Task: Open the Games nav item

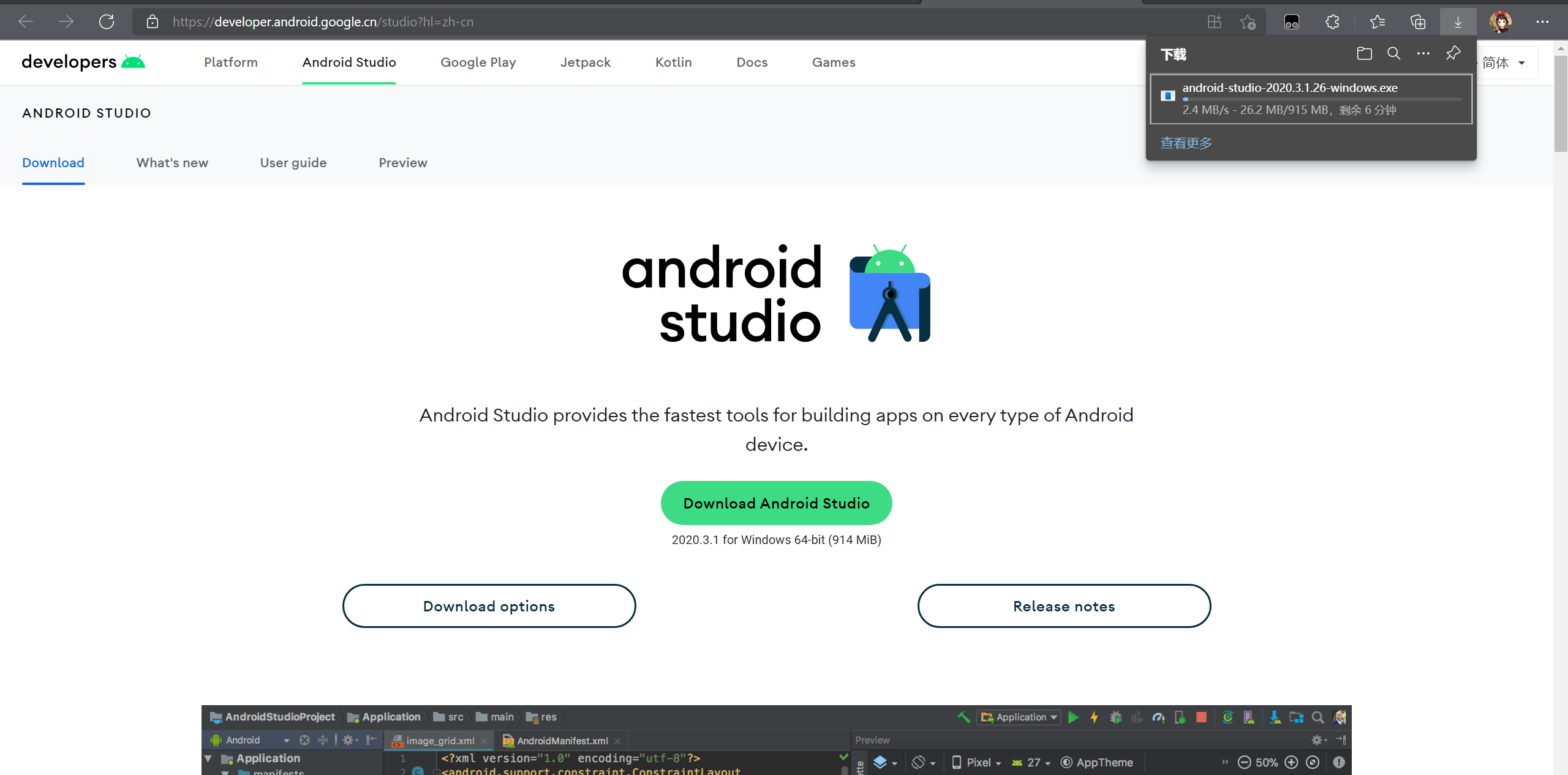Action: [834, 62]
